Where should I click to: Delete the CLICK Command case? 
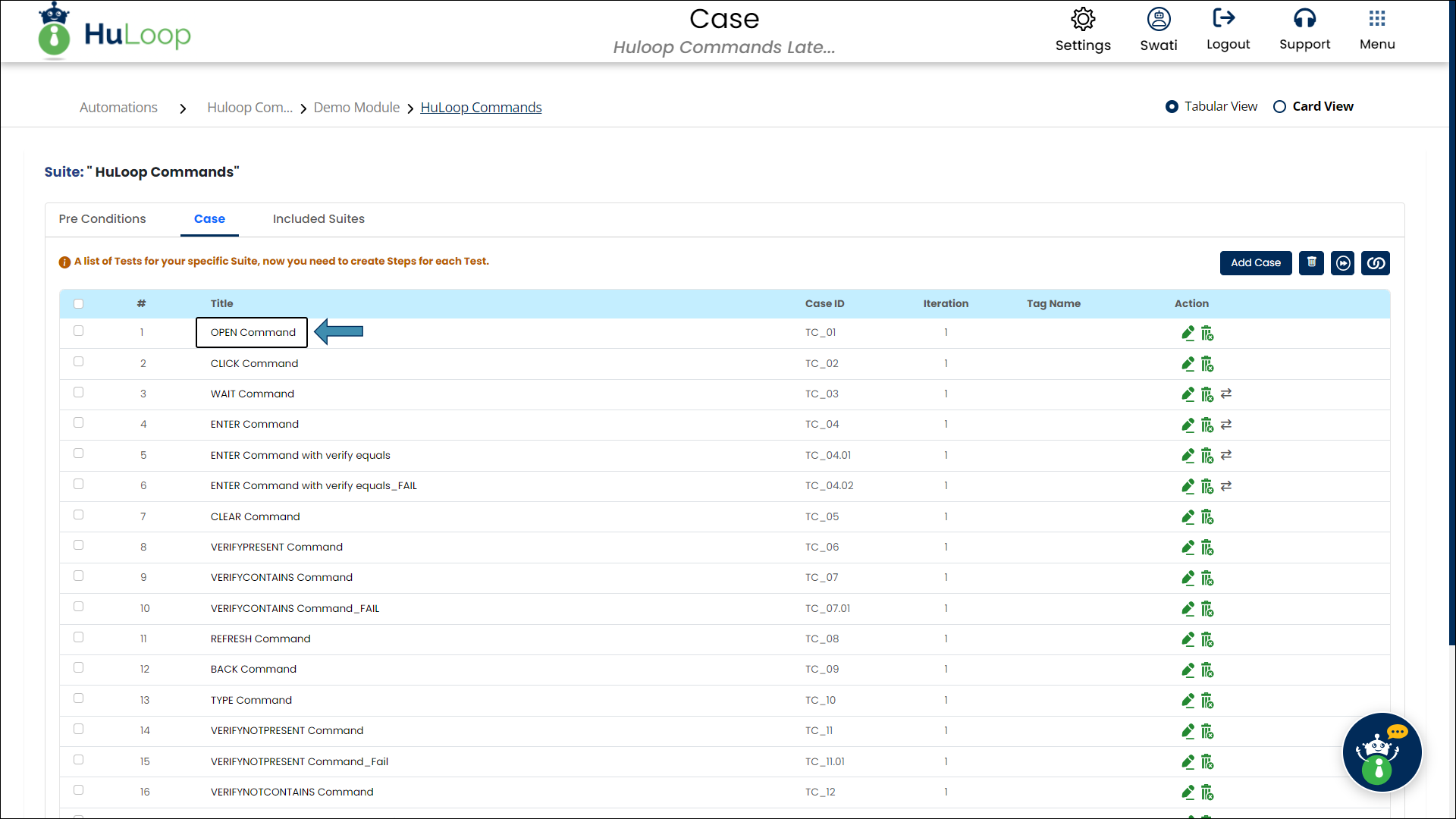tap(1207, 364)
